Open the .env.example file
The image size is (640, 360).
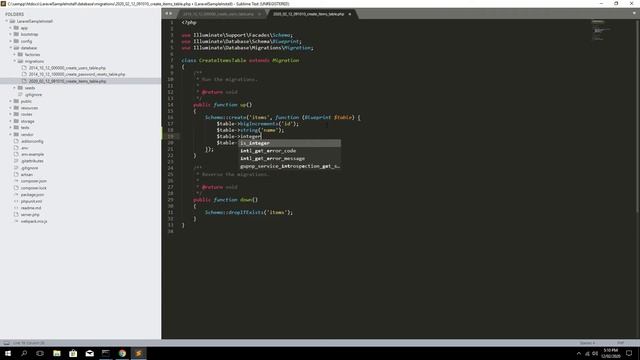tap(32, 154)
